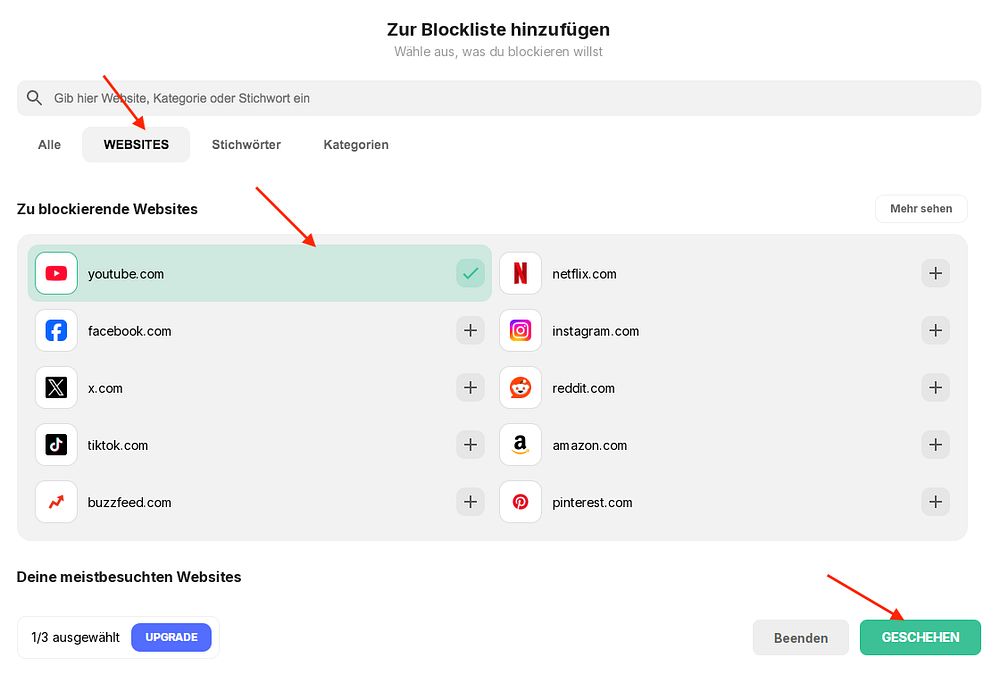Focus the website search input field
This screenshot has height=674, width=1000.
tap(499, 98)
